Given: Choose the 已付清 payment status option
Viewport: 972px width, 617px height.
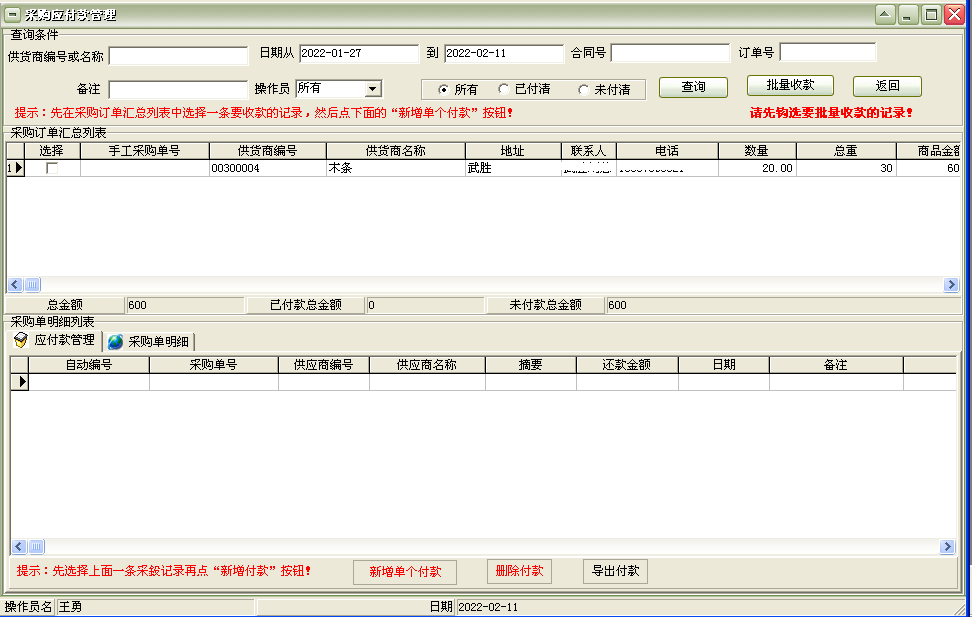Looking at the screenshot, I should (504, 89).
